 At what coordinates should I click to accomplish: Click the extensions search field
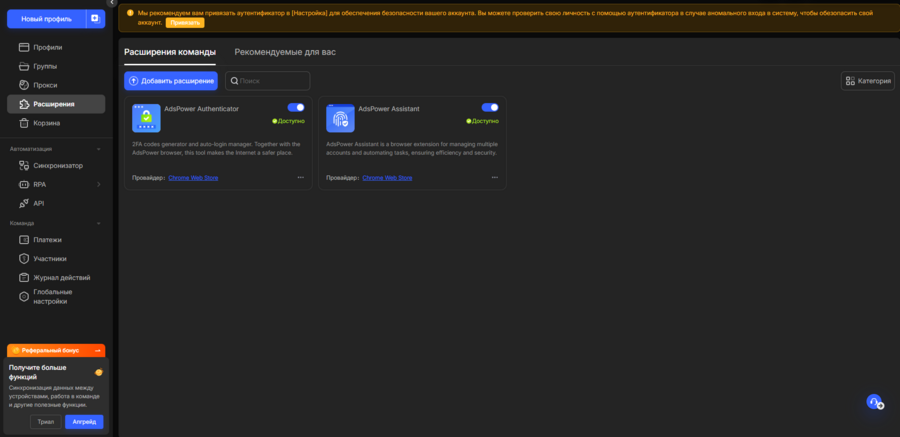tap(268, 81)
